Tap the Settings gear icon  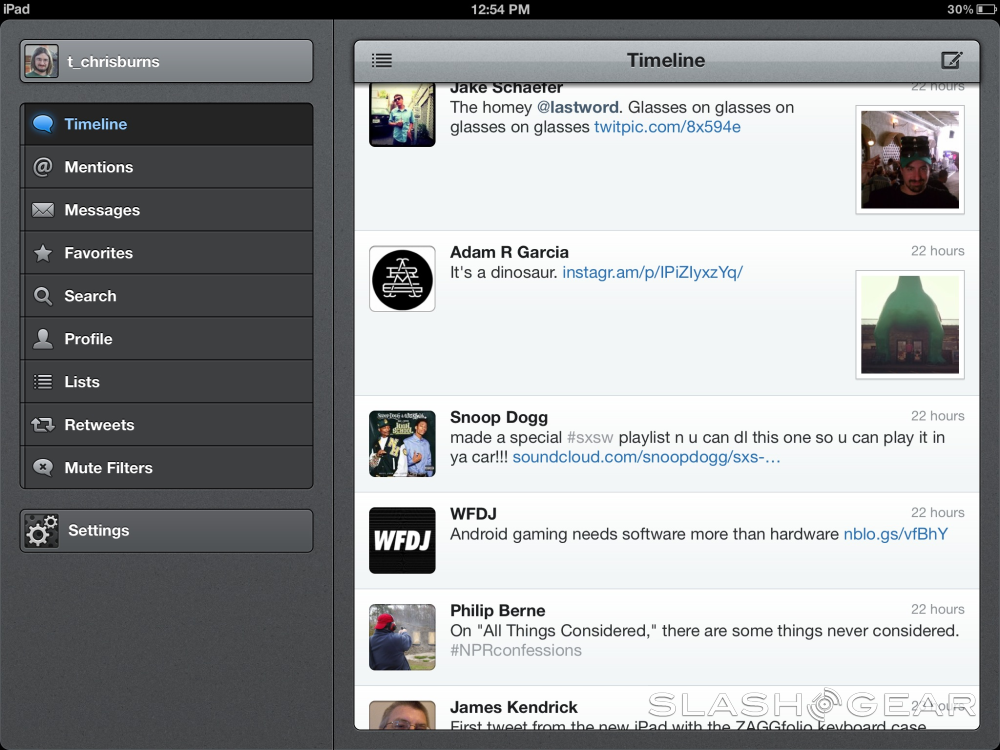[x=42, y=531]
